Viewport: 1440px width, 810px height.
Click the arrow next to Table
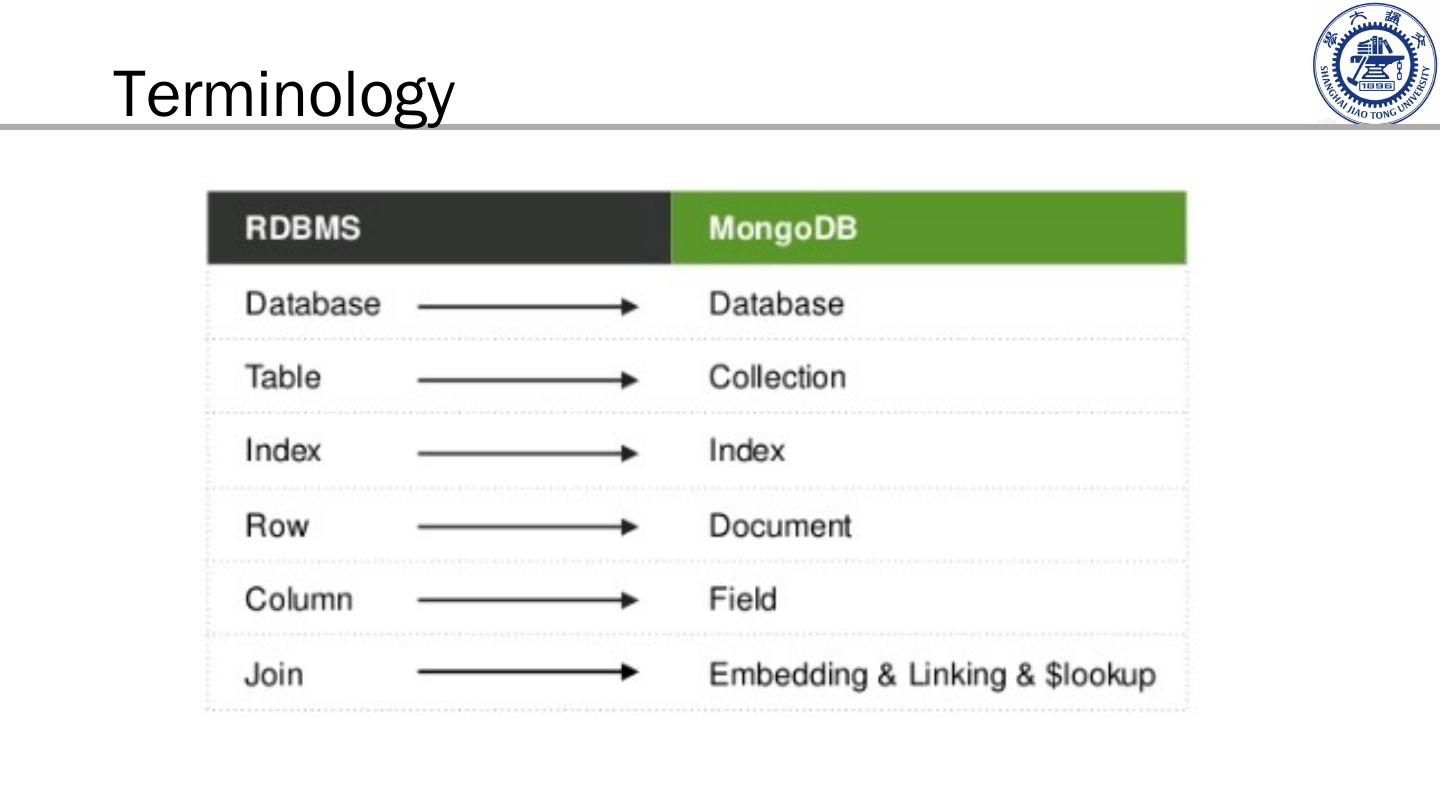click(x=527, y=379)
